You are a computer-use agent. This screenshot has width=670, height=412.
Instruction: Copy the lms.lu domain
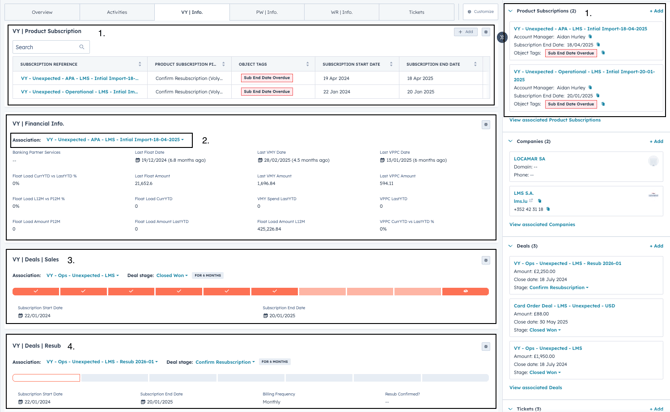[540, 201]
